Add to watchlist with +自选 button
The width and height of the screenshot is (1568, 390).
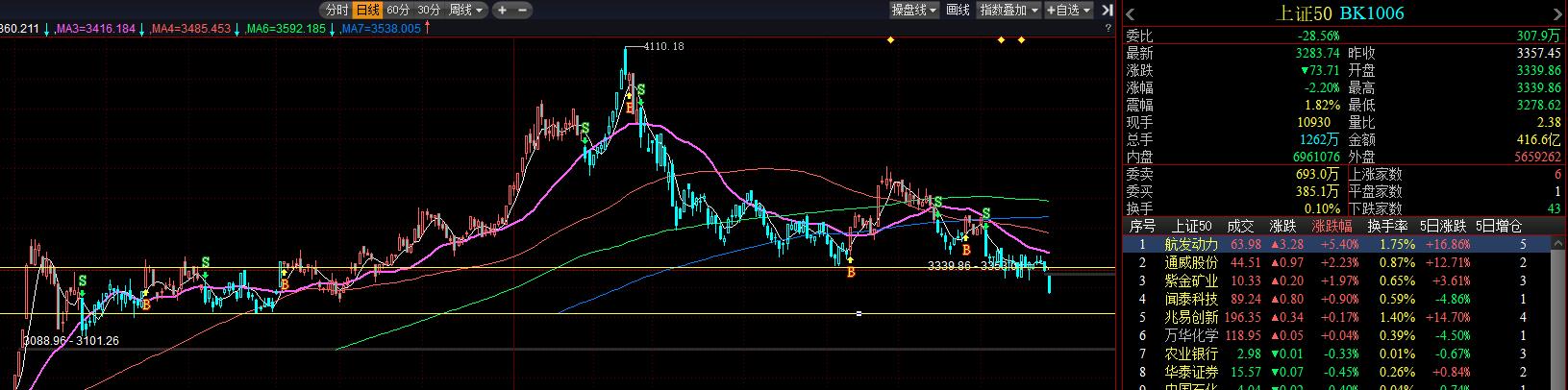[1069, 10]
